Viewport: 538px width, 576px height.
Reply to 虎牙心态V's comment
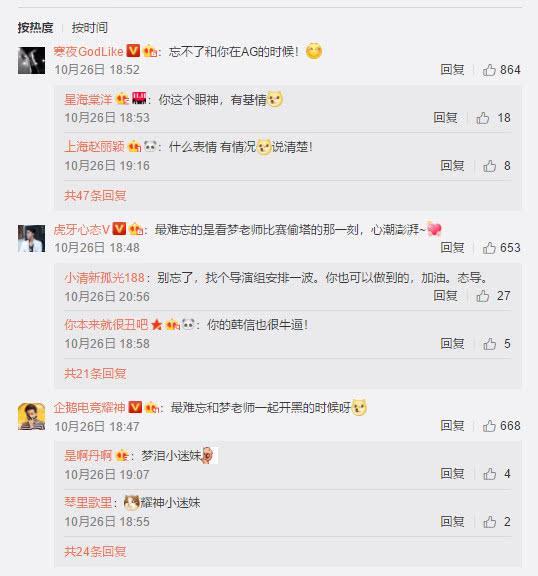[x=452, y=248]
